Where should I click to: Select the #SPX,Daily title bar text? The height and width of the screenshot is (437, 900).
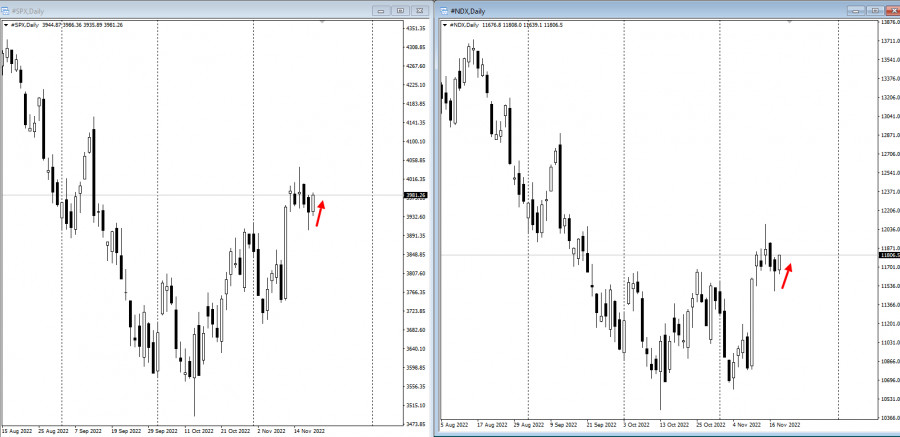28,11
